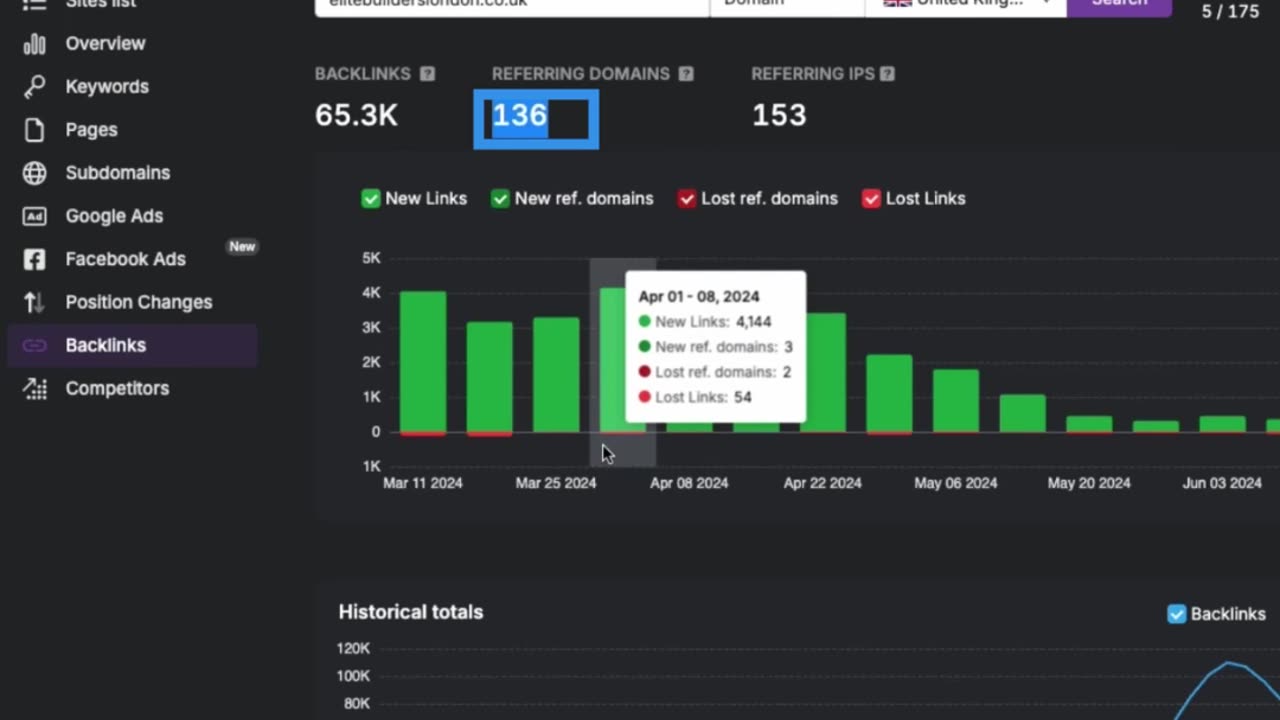Image resolution: width=1280 pixels, height=720 pixels.
Task: Click help icon beside Backlinks heading
Action: (427, 74)
